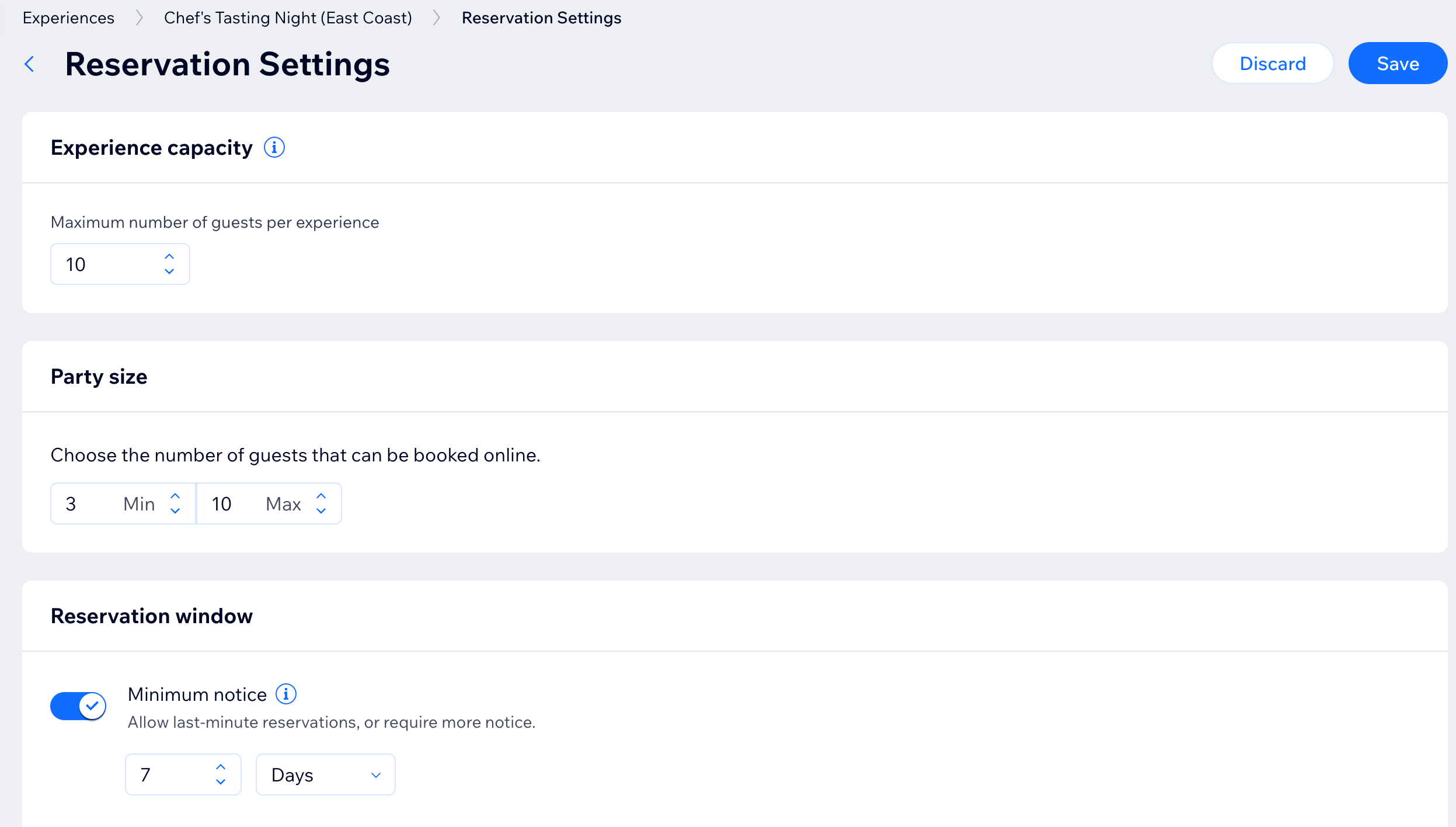Open the Days unit dropdown
This screenshot has height=827, width=1456.
pos(325,775)
